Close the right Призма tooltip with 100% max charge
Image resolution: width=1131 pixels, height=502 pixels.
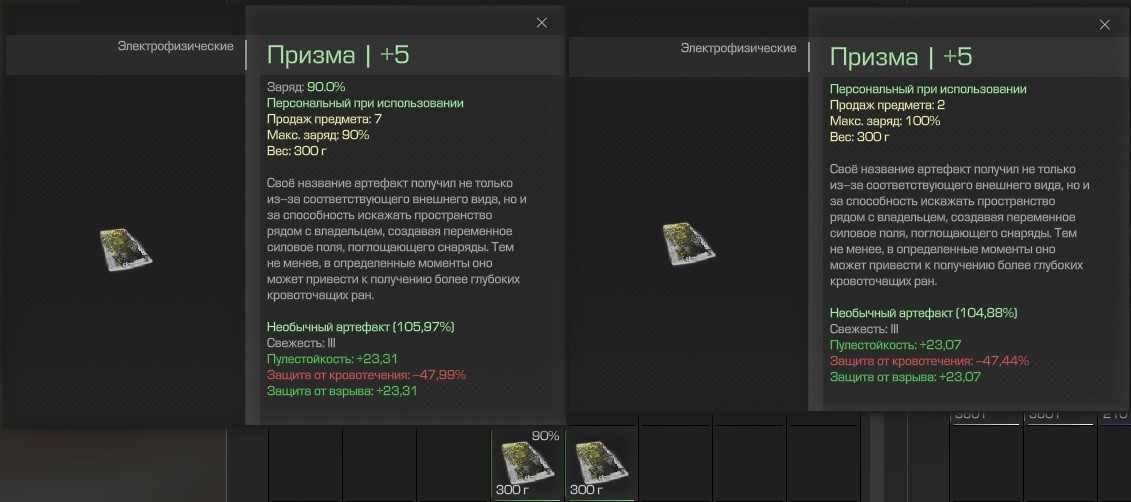(1104, 25)
